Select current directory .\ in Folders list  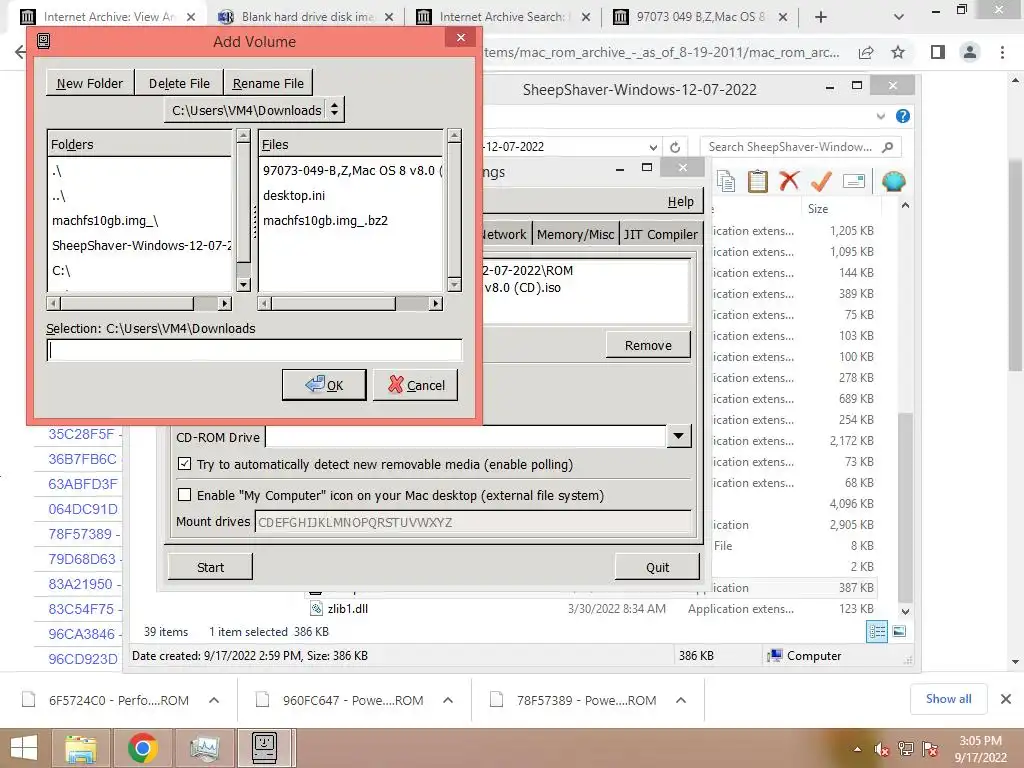tap(57, 170)
